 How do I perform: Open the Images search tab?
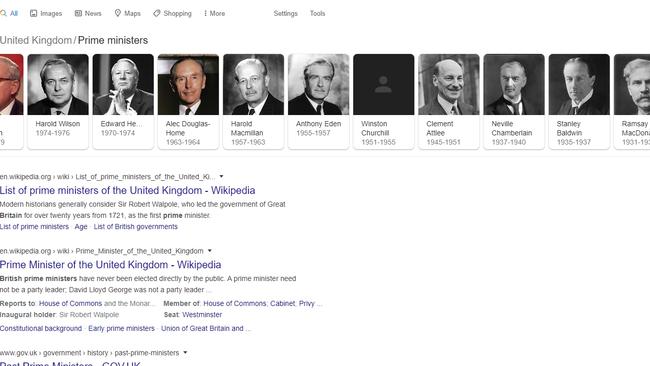coord(46,13)
